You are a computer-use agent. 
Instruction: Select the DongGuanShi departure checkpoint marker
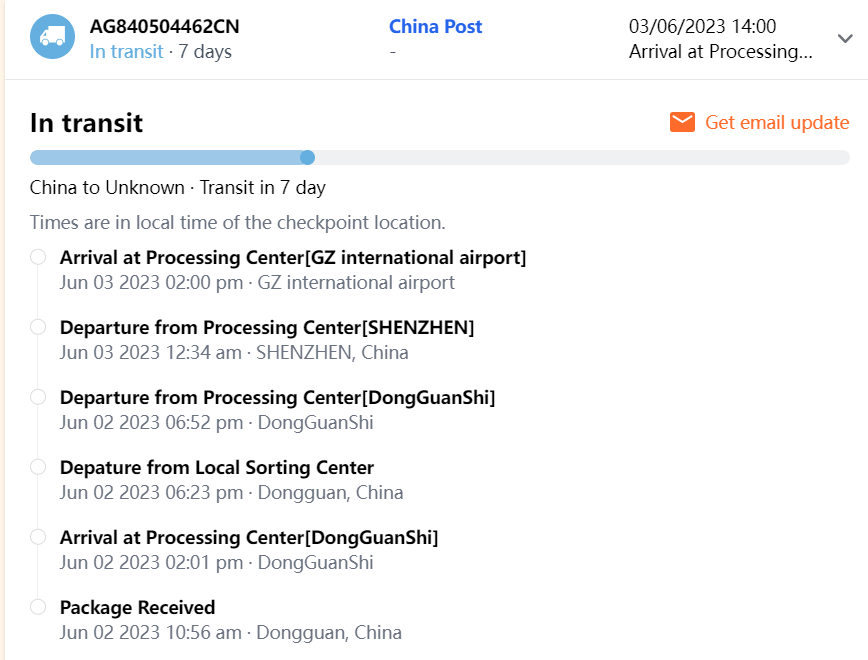click(38, 397)
